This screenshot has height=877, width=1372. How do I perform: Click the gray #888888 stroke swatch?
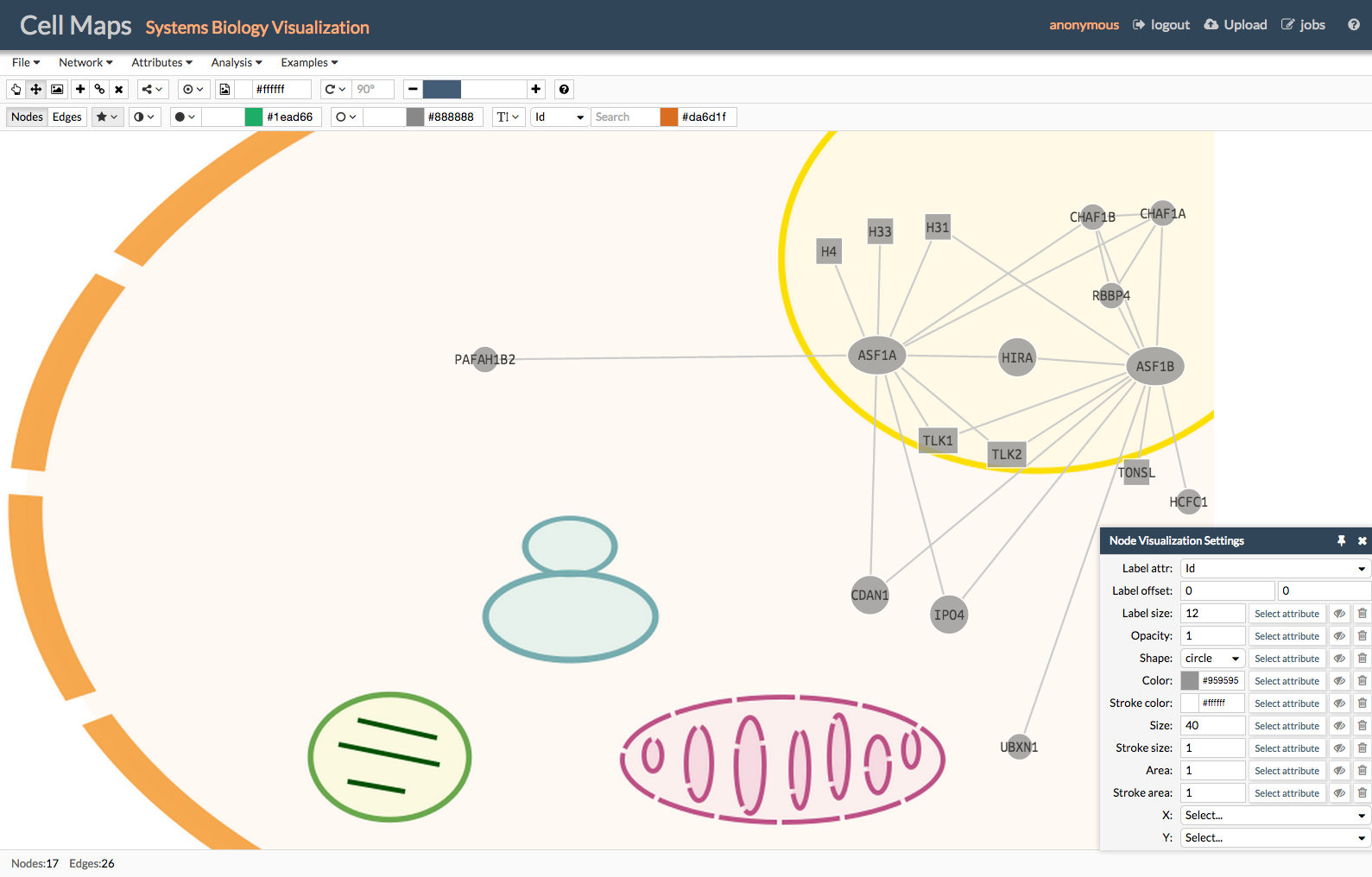click(x=415, y=117)
